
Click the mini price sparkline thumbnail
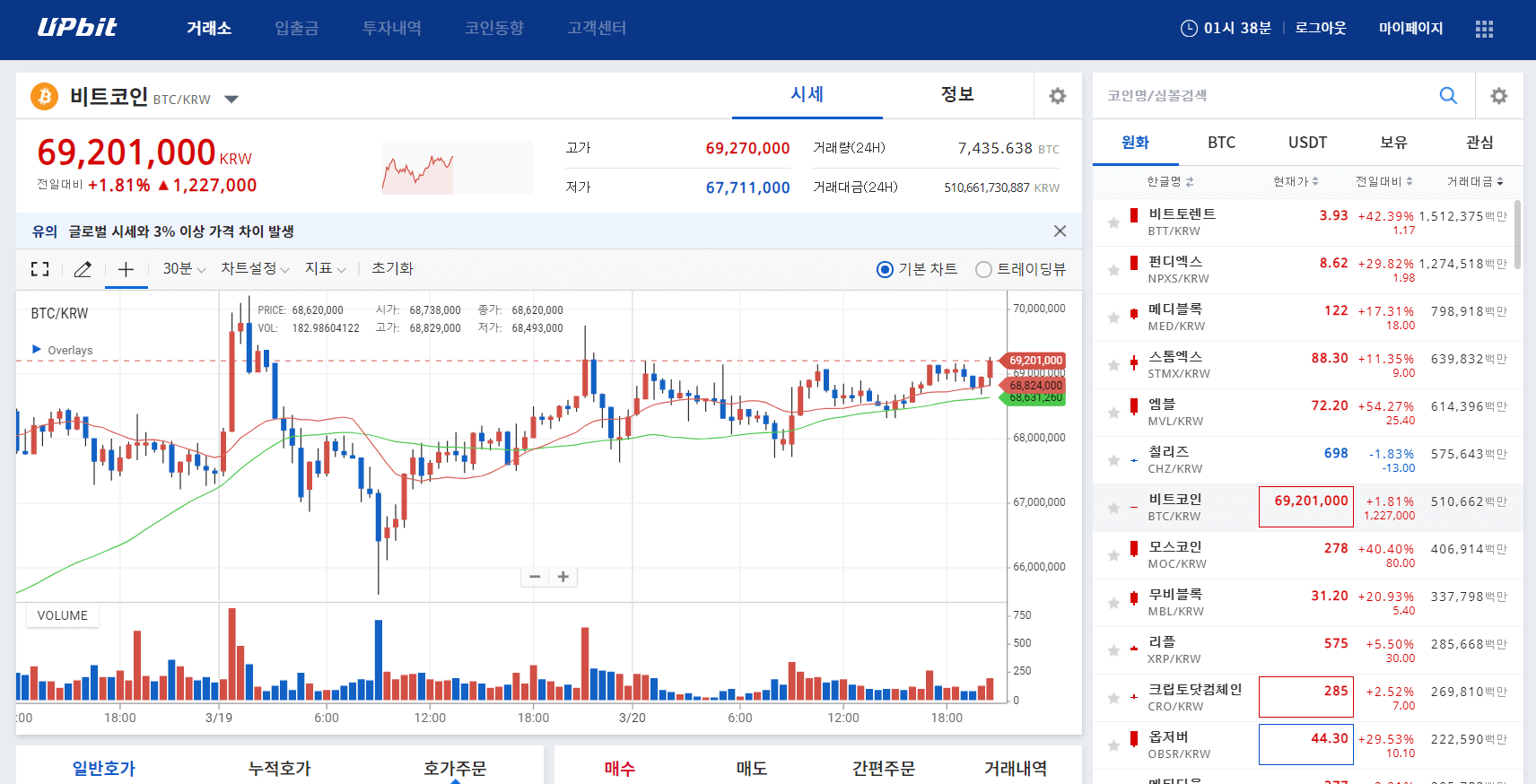pos(457,168)
